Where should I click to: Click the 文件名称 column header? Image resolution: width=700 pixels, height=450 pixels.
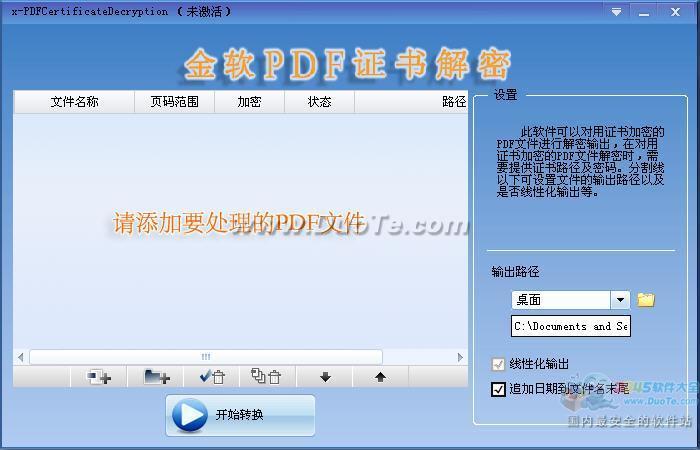pyautogui.click(x=74, y=102)
